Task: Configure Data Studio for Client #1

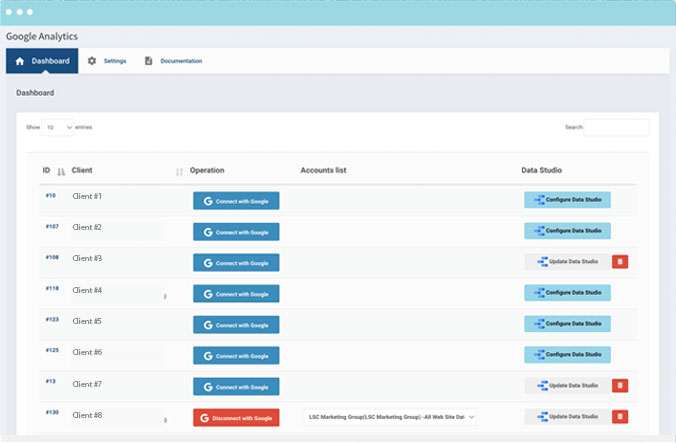Action: click(x=567, y=200)
